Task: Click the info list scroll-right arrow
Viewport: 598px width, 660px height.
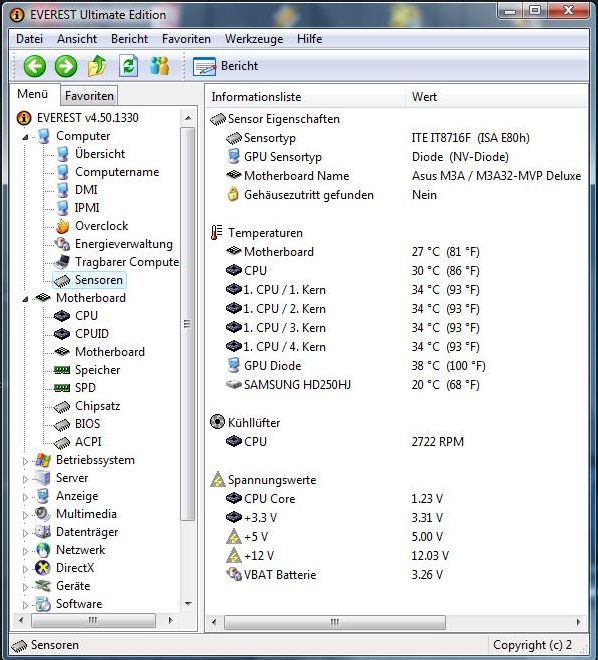Action: [578, 622]
